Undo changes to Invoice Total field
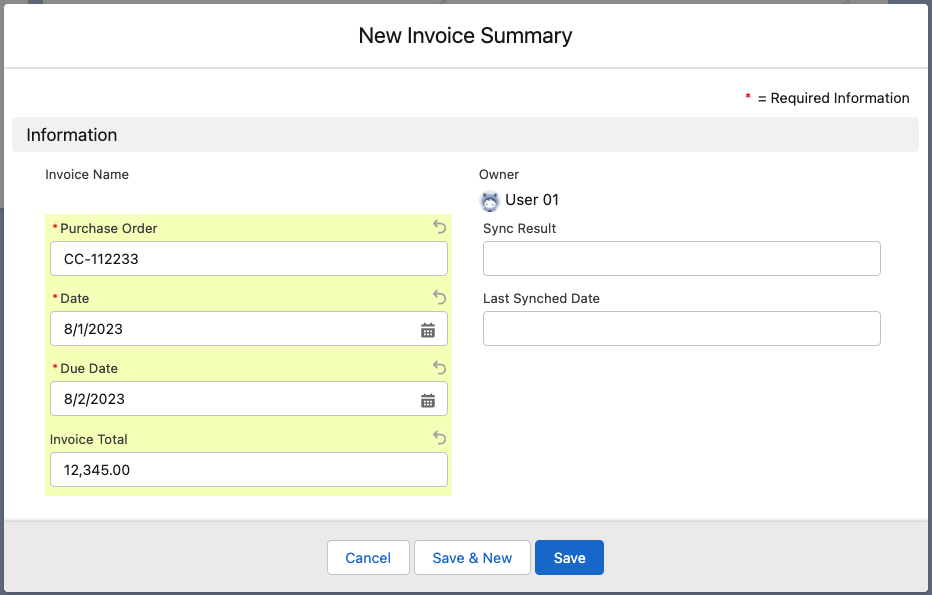This screenshot has height=595, width=932. [439, 437]
